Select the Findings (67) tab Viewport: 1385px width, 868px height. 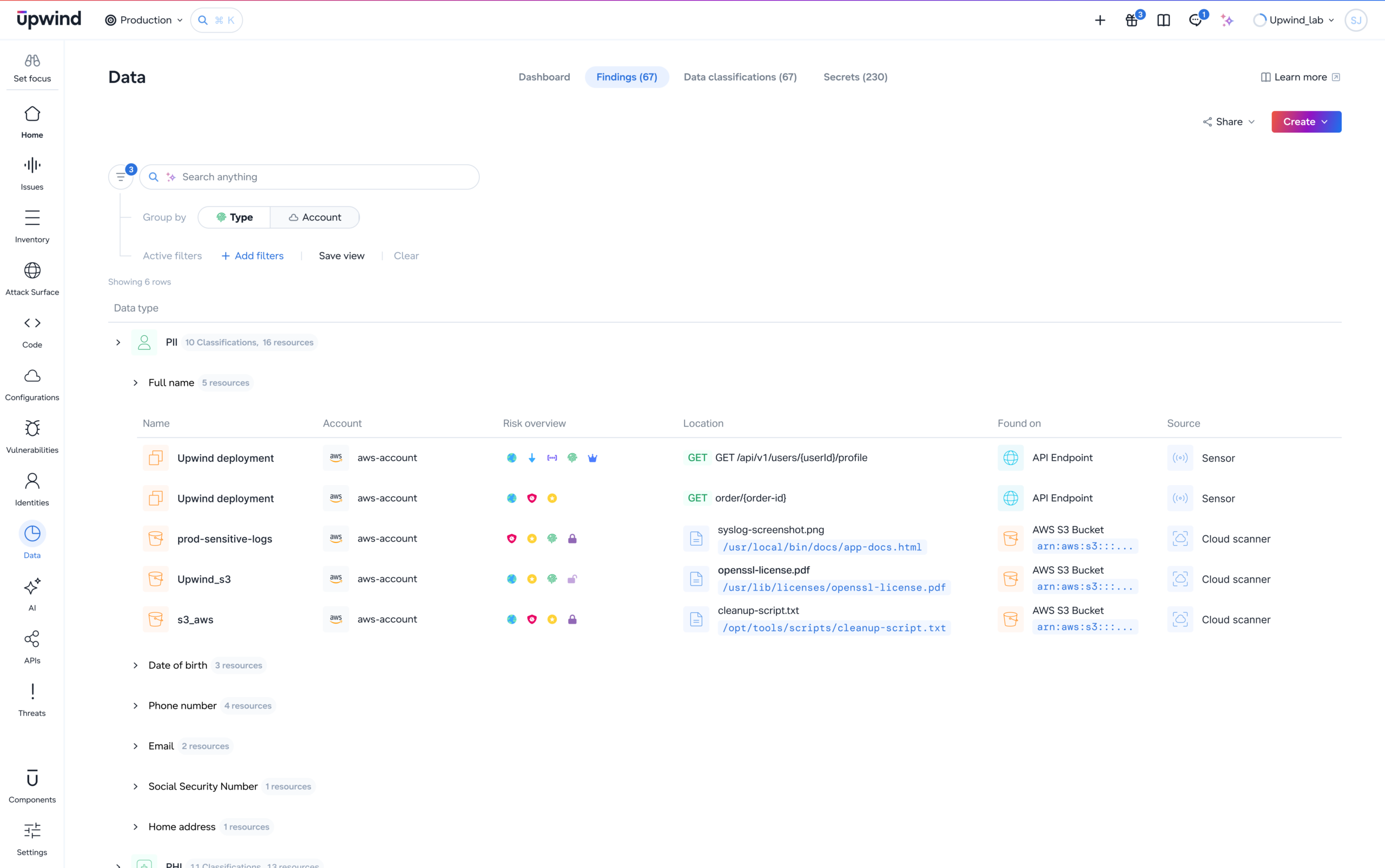click(626, 77)
